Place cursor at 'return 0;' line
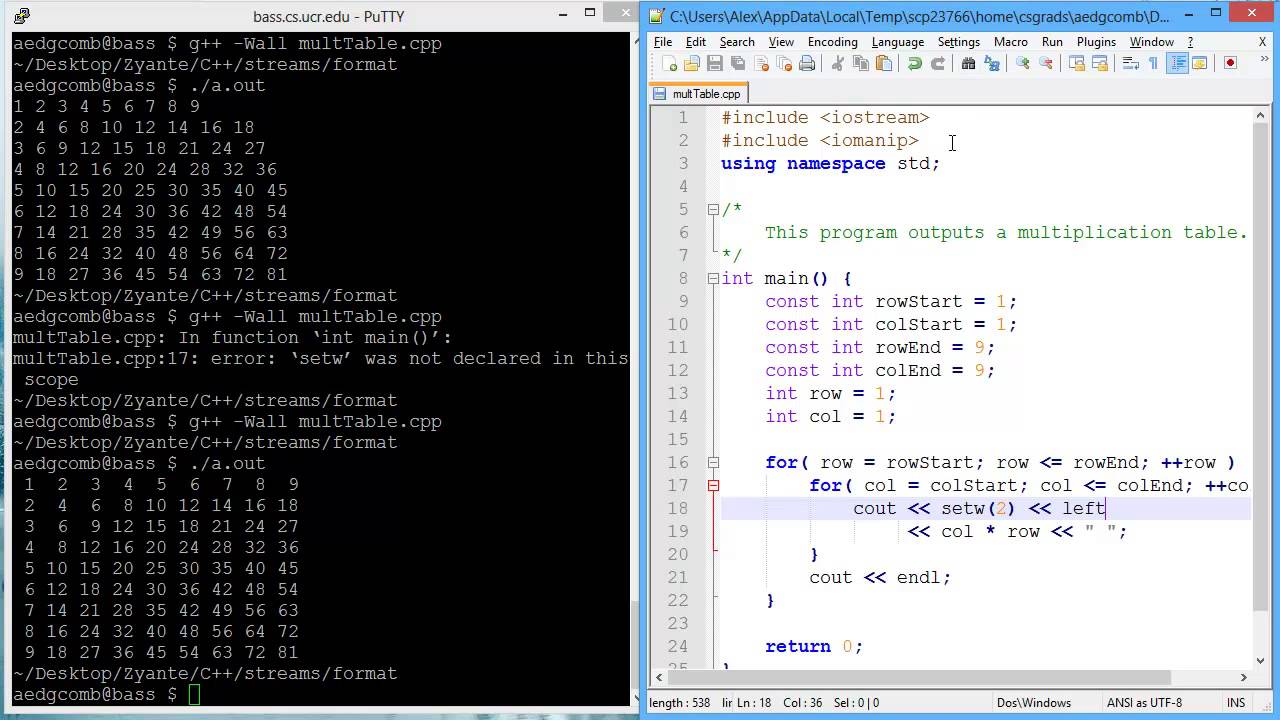This screenshot has height=720, width=1280. tap(813, 647)
